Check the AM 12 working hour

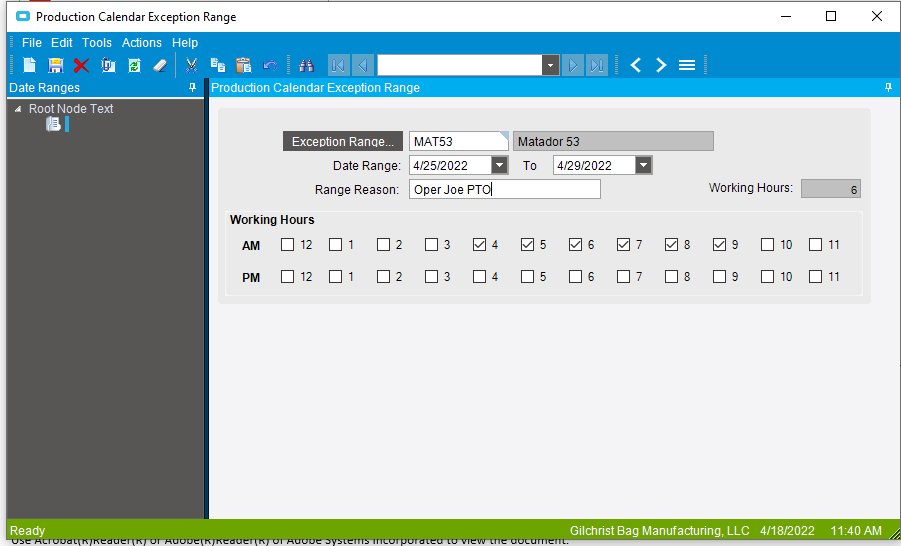287,245
